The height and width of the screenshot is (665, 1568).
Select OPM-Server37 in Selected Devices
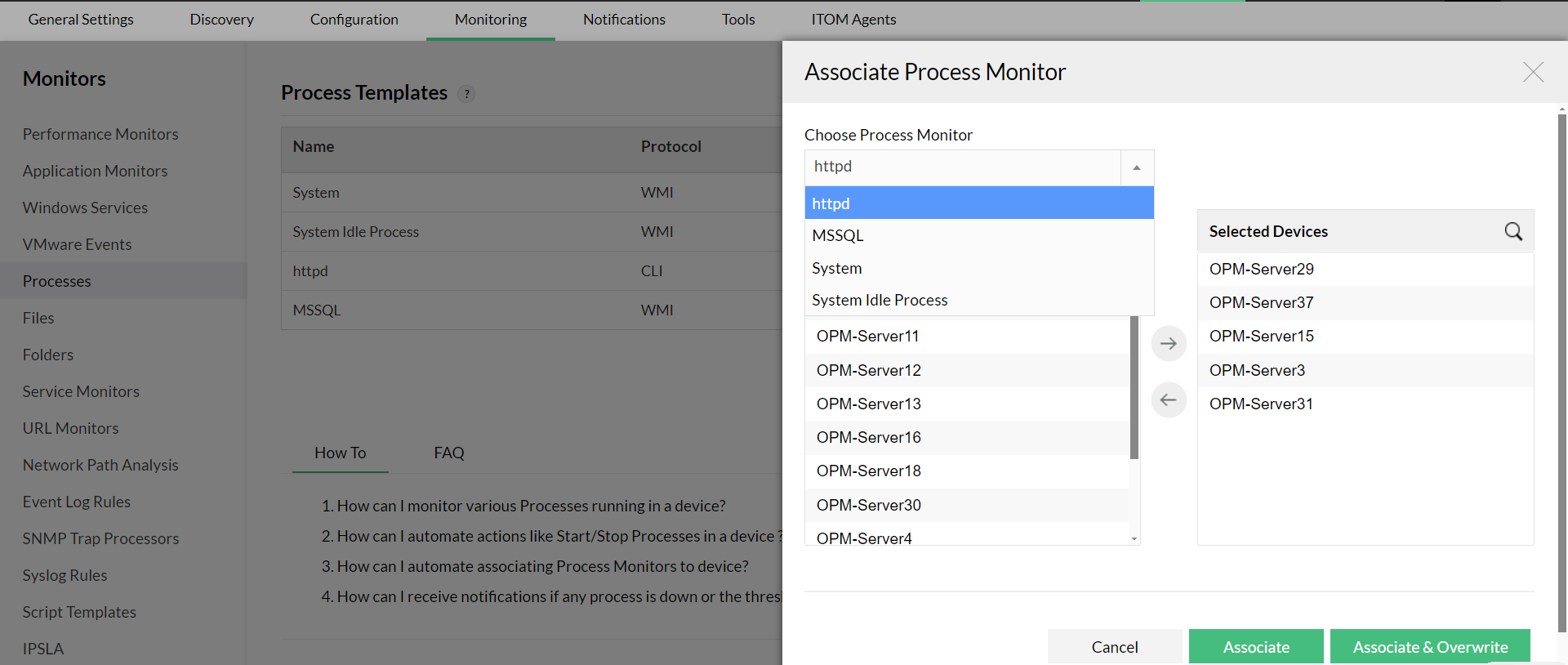tap(1261, 302)
